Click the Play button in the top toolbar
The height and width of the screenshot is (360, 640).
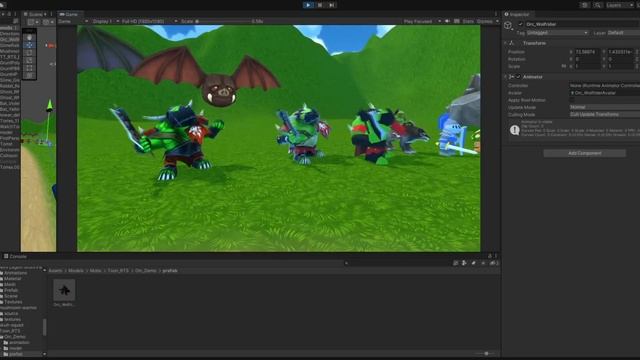tap(308, 5)
